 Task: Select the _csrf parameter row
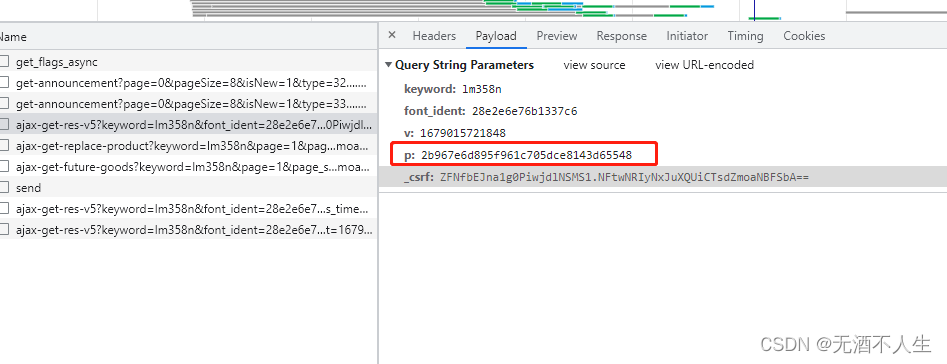point(663,177)
